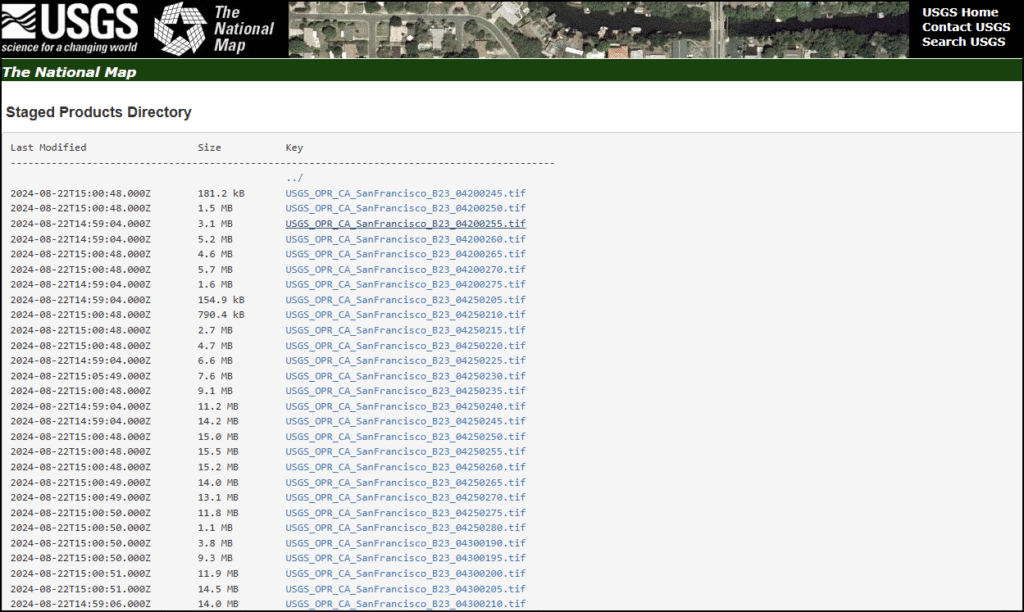The width and height of the screenshot is (1024, 612).
Task: Click The National Map star logo
Action: (x=180, y=28)
